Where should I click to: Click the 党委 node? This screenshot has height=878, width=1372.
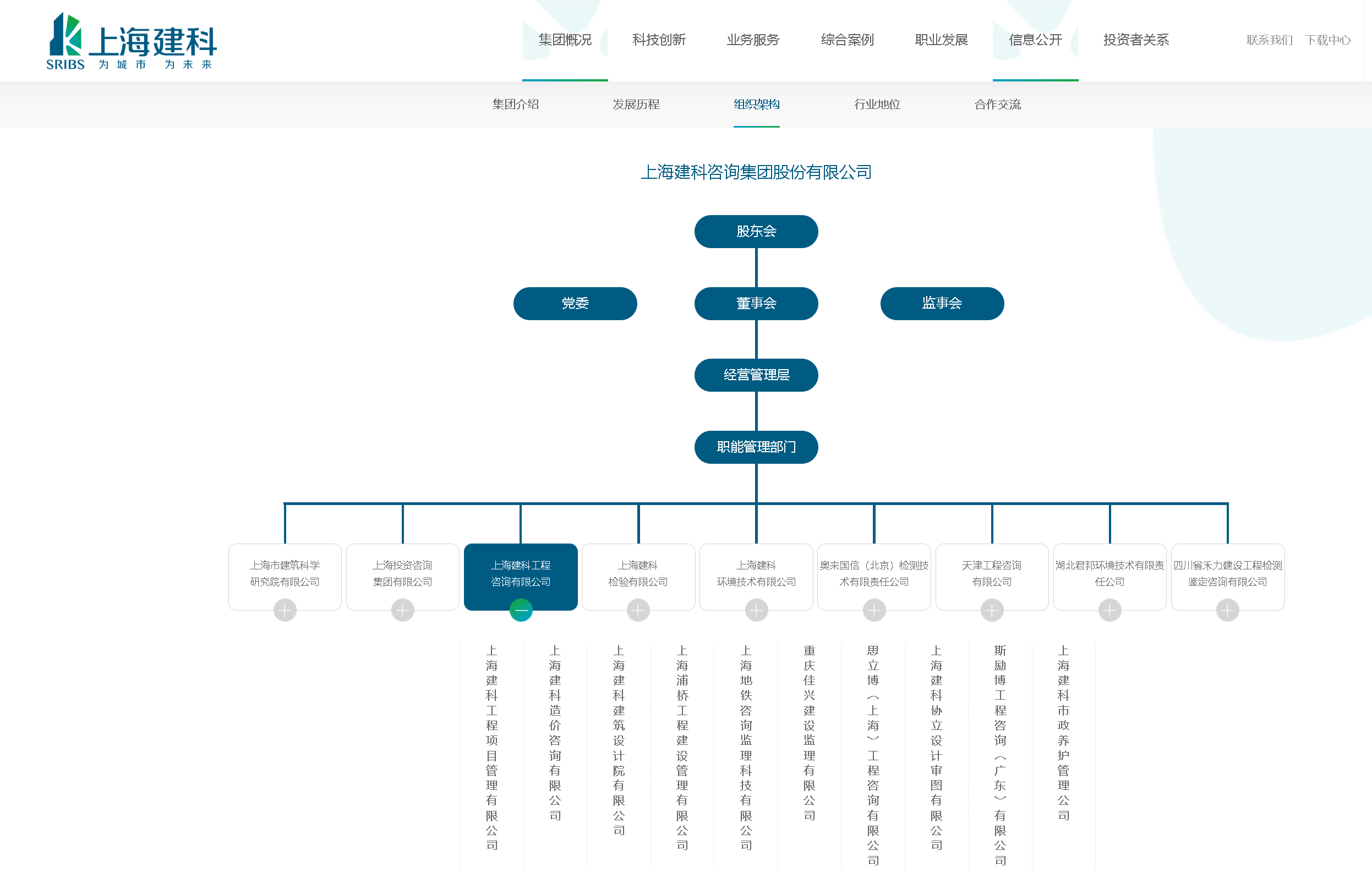tap(575, 303)
